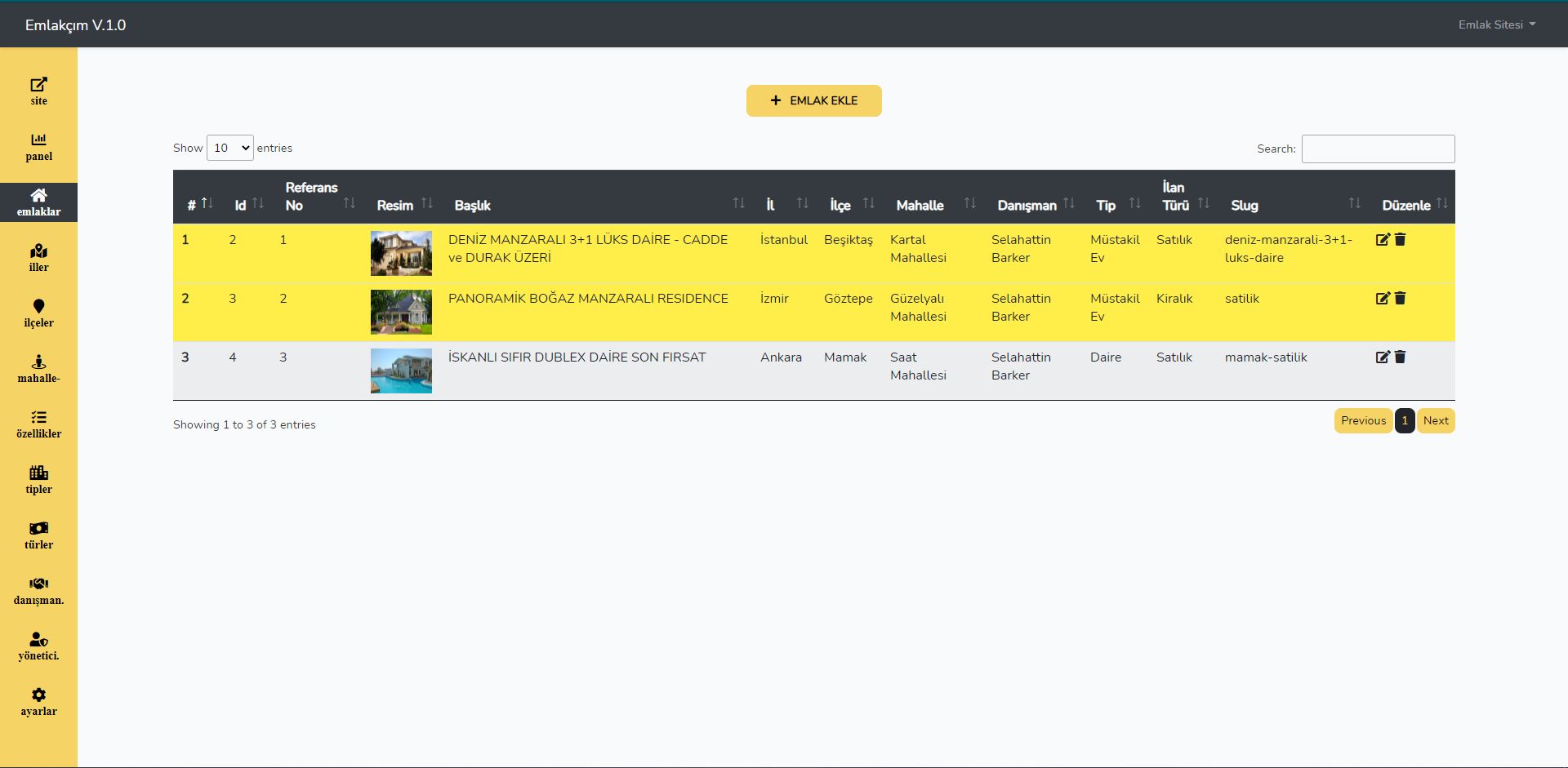Open the panel chart icon in sidebar
Screen dimensions: 1568x768
click(x=38, y=140)
